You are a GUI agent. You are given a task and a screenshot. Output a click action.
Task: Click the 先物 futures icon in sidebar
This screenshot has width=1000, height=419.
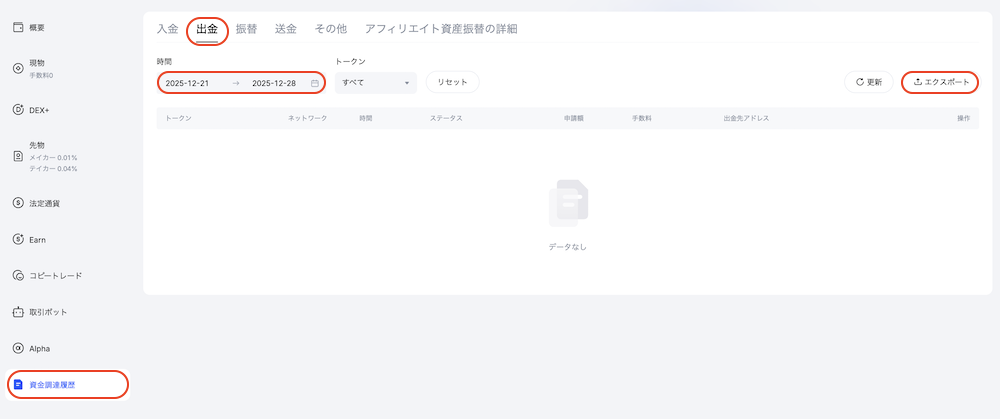[x=18, y=157]
